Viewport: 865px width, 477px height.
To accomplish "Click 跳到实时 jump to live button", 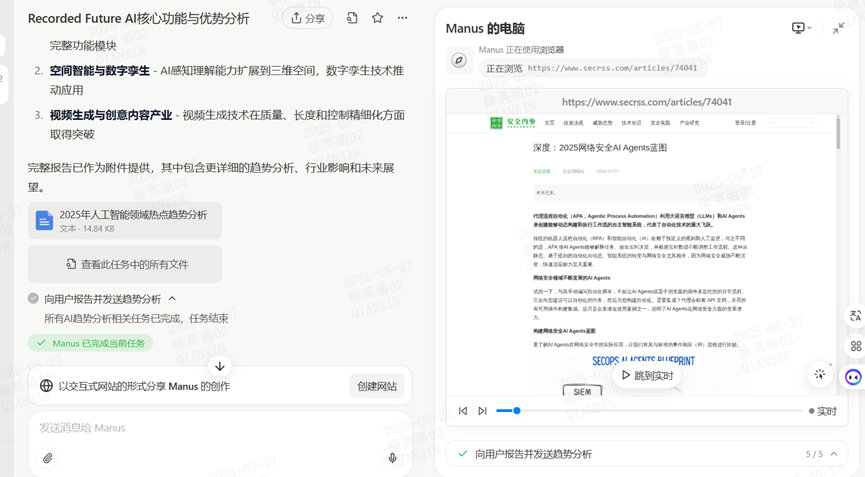I will (647, 376).
